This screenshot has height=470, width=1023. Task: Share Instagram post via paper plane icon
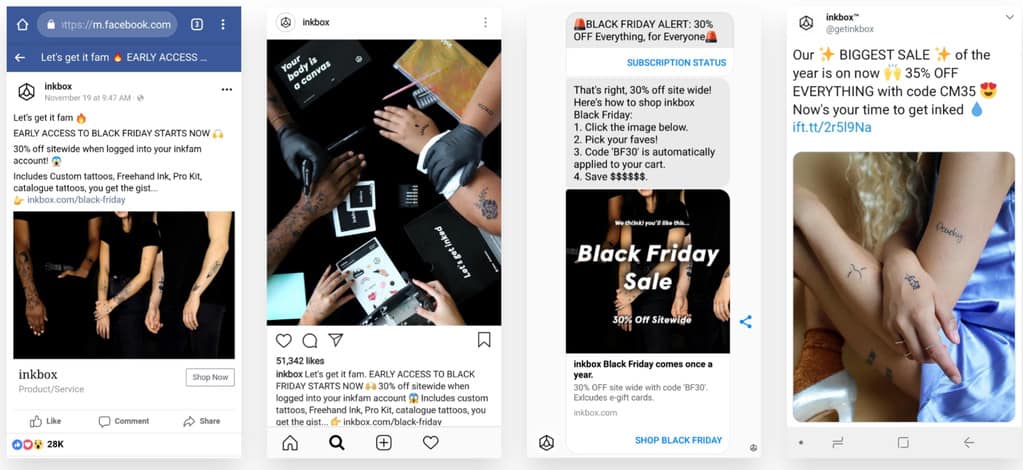[335, 340]
